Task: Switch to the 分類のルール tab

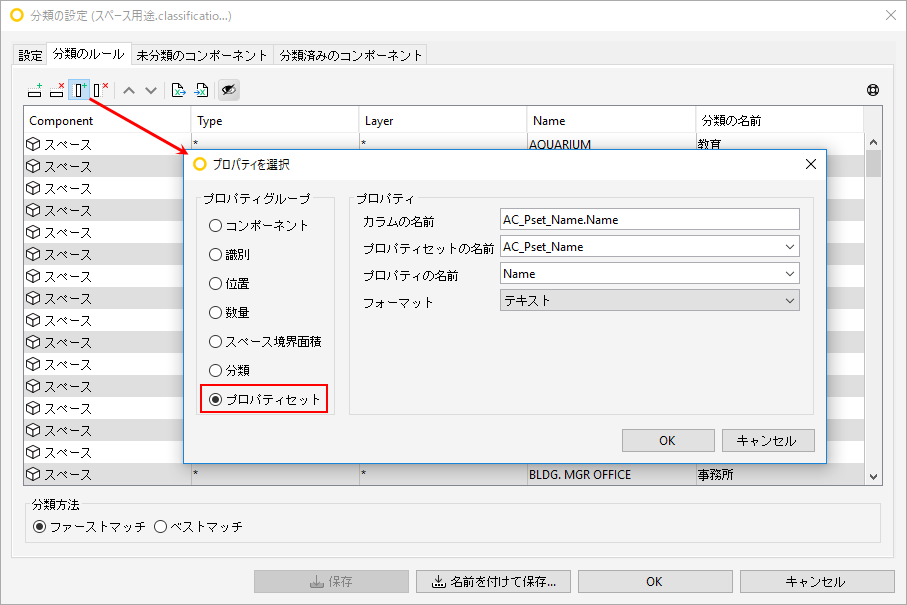Action: 89,54
